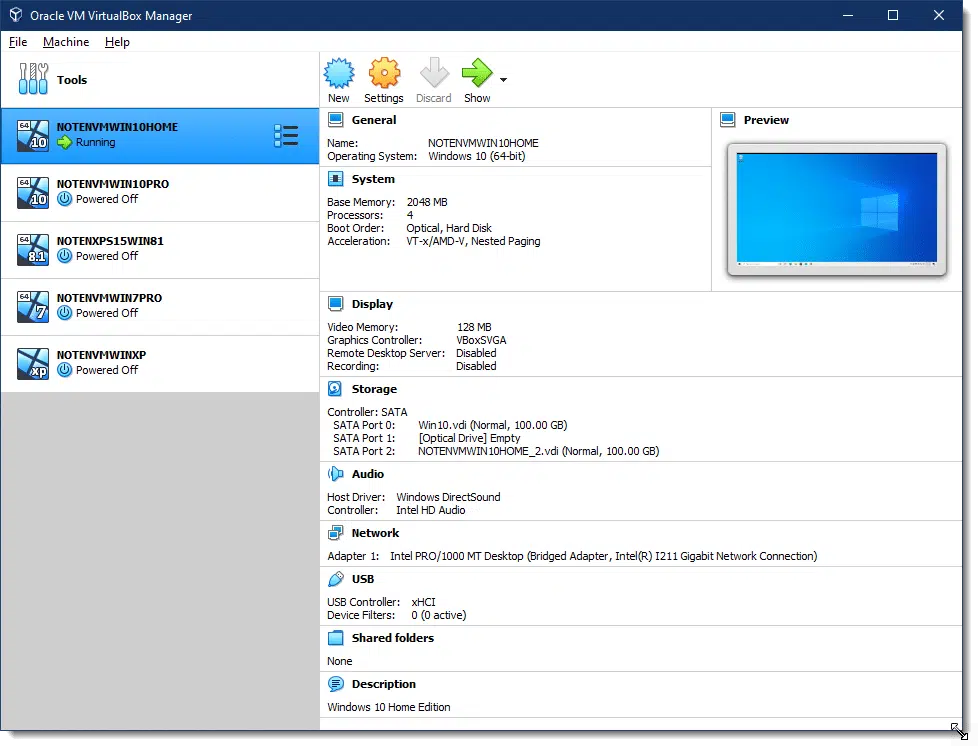Click the green Running status arrow icon
Screen dimensions: 978x746
pyautogui.click(x=64, y=142)
